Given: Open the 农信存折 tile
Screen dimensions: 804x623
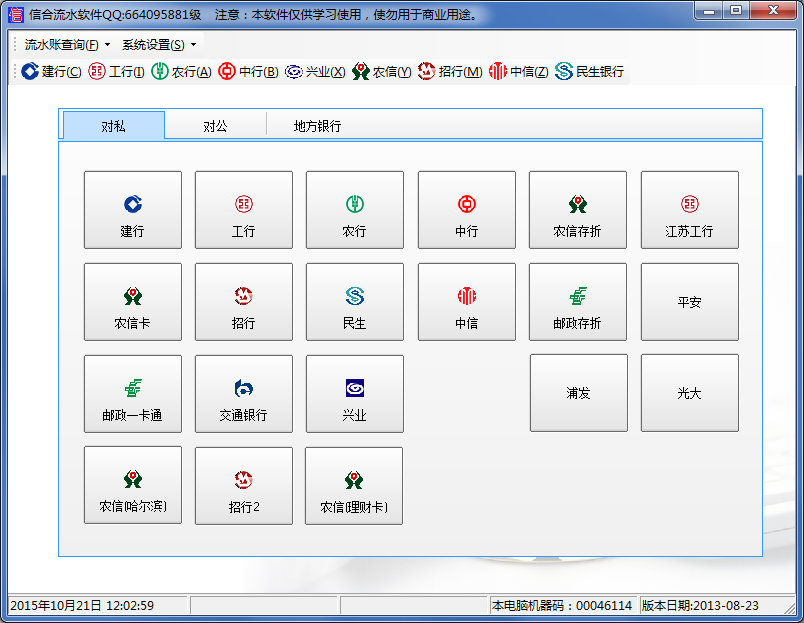Looking at the screenshot, I should tap(578, 210).
